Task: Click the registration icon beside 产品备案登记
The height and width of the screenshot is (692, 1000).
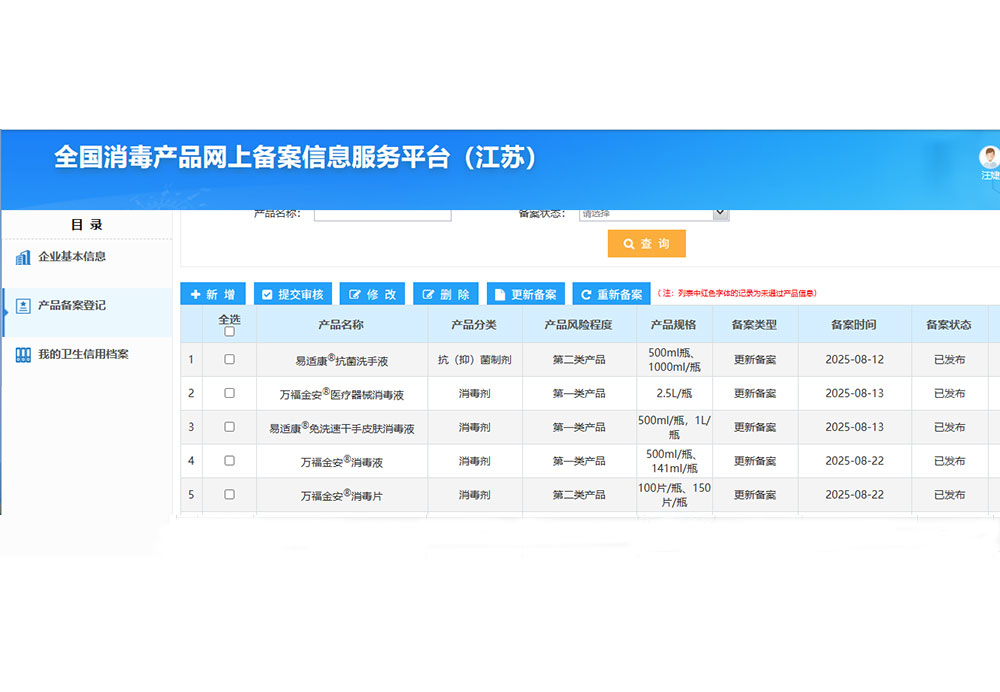Action: tap(22, 307)
